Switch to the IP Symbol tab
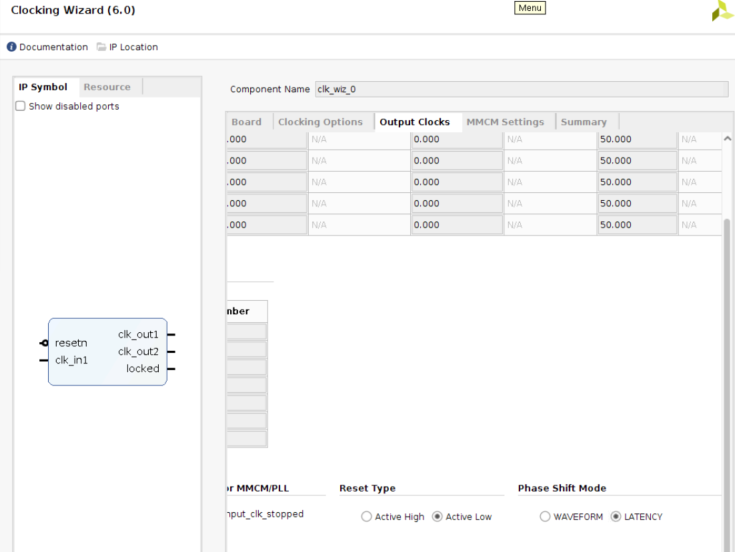Screen dimensions: 735x552 pyautogui.click(x=43, y=87)
